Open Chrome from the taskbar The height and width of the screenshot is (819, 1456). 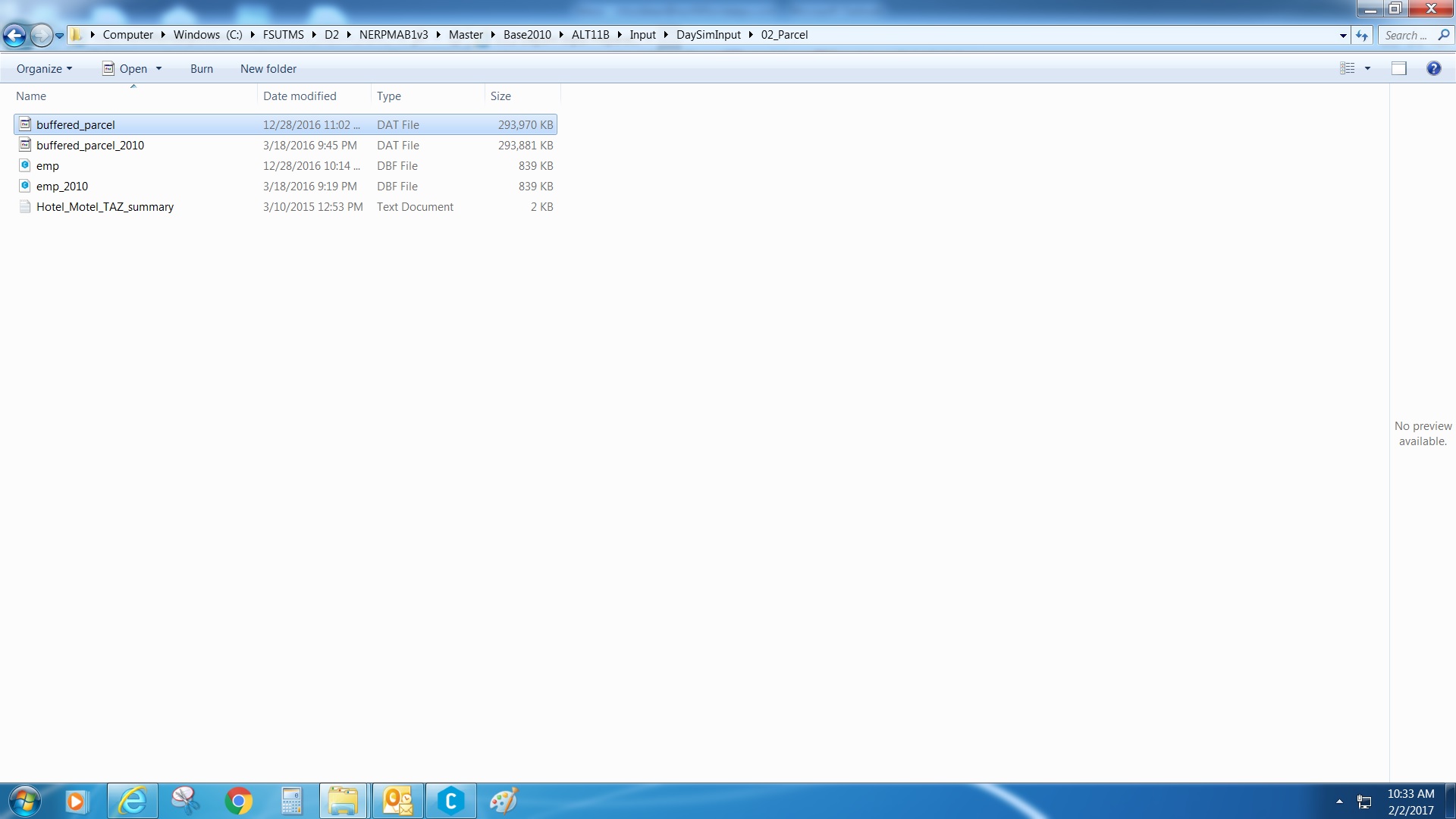coord(239,801)
